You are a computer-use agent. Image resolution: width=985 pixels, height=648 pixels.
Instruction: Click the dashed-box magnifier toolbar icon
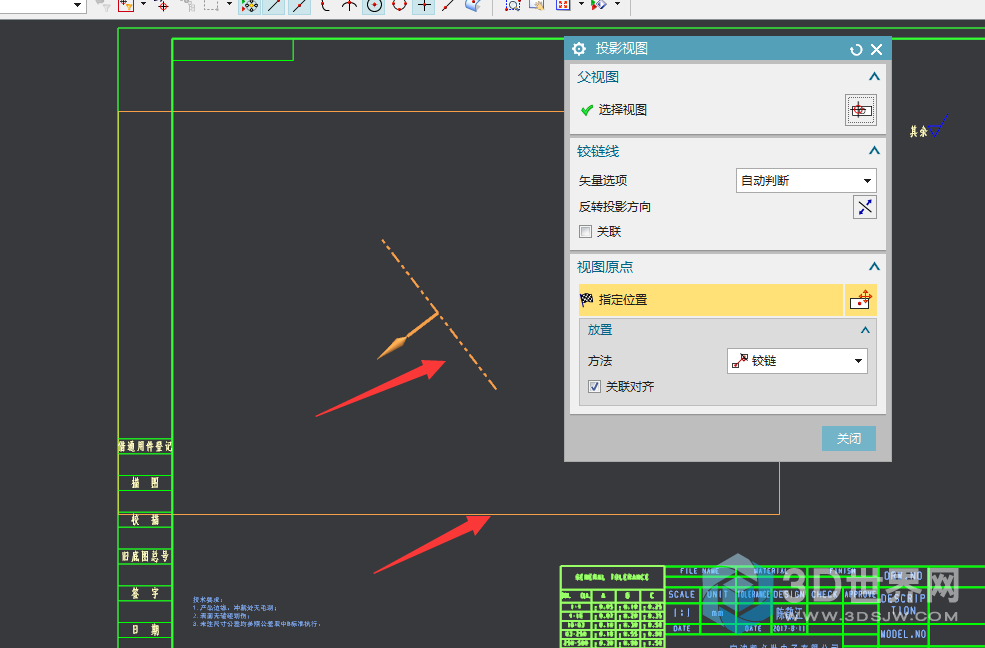[513, 6]
